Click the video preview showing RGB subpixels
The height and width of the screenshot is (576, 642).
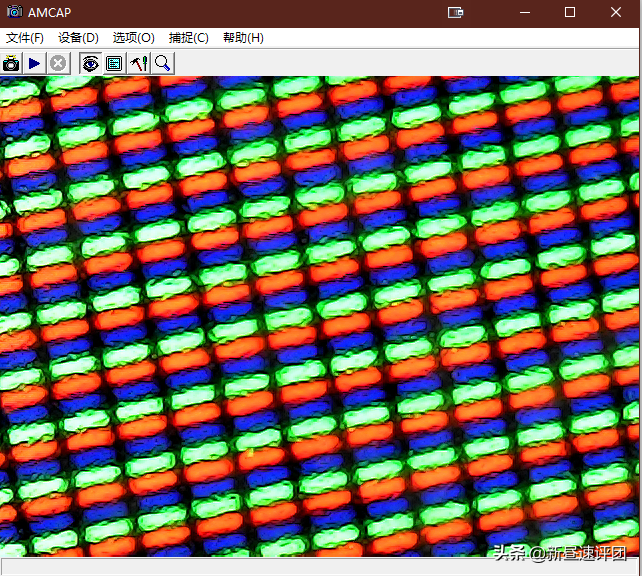pyautogui.click(x=319, y=316)
